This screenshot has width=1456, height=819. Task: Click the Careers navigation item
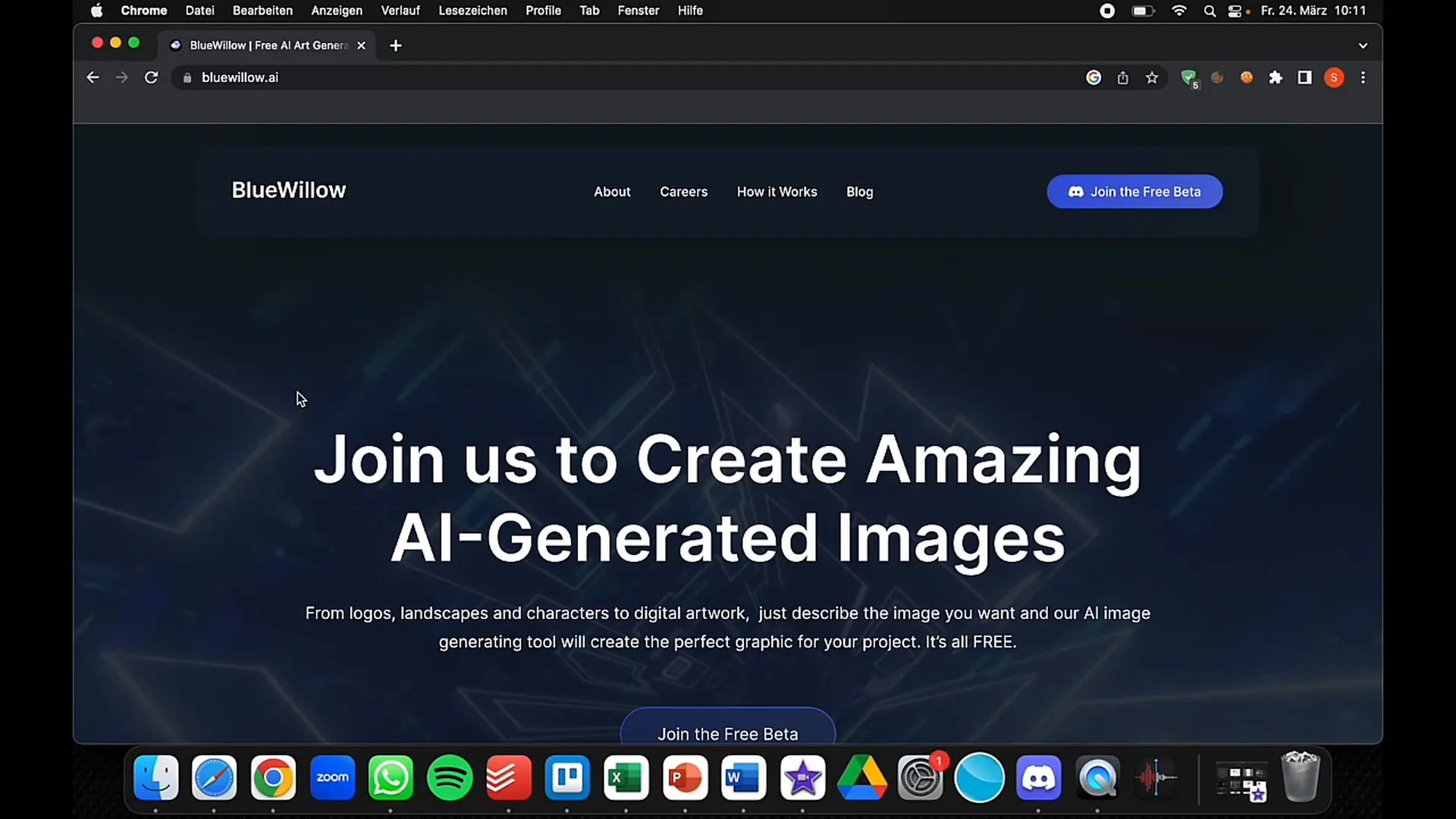tap(684, 191)
